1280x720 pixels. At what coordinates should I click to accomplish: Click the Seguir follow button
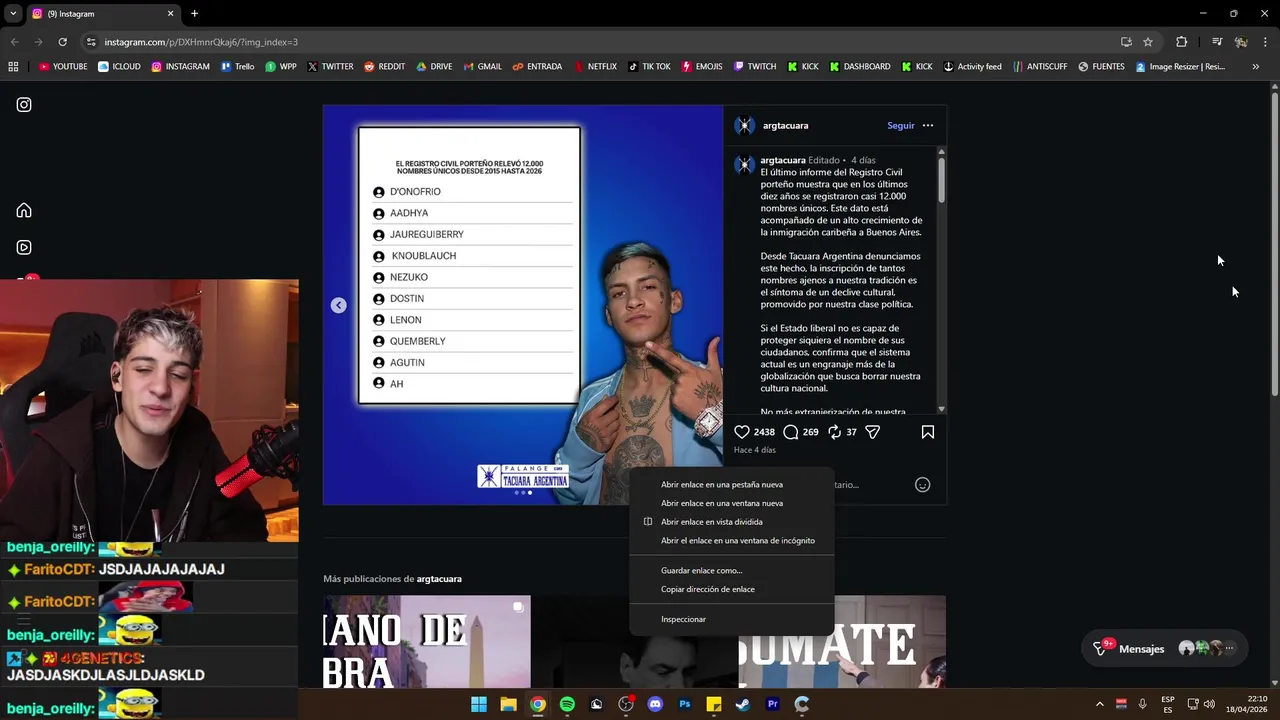[900, 126]
